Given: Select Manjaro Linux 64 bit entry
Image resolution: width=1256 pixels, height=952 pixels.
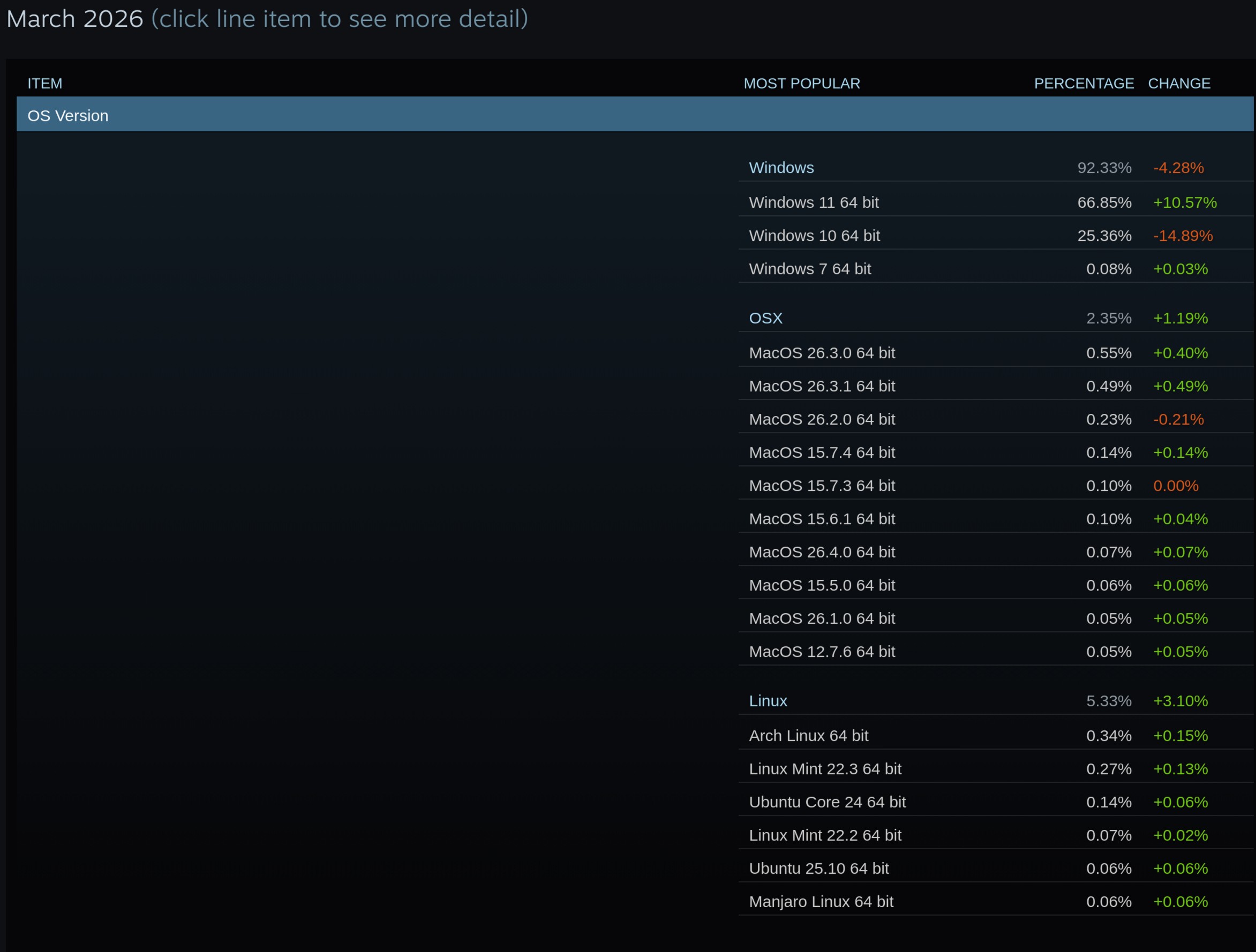Looking at the screenshot, I should pyautogui.click(x=821, y=902).
